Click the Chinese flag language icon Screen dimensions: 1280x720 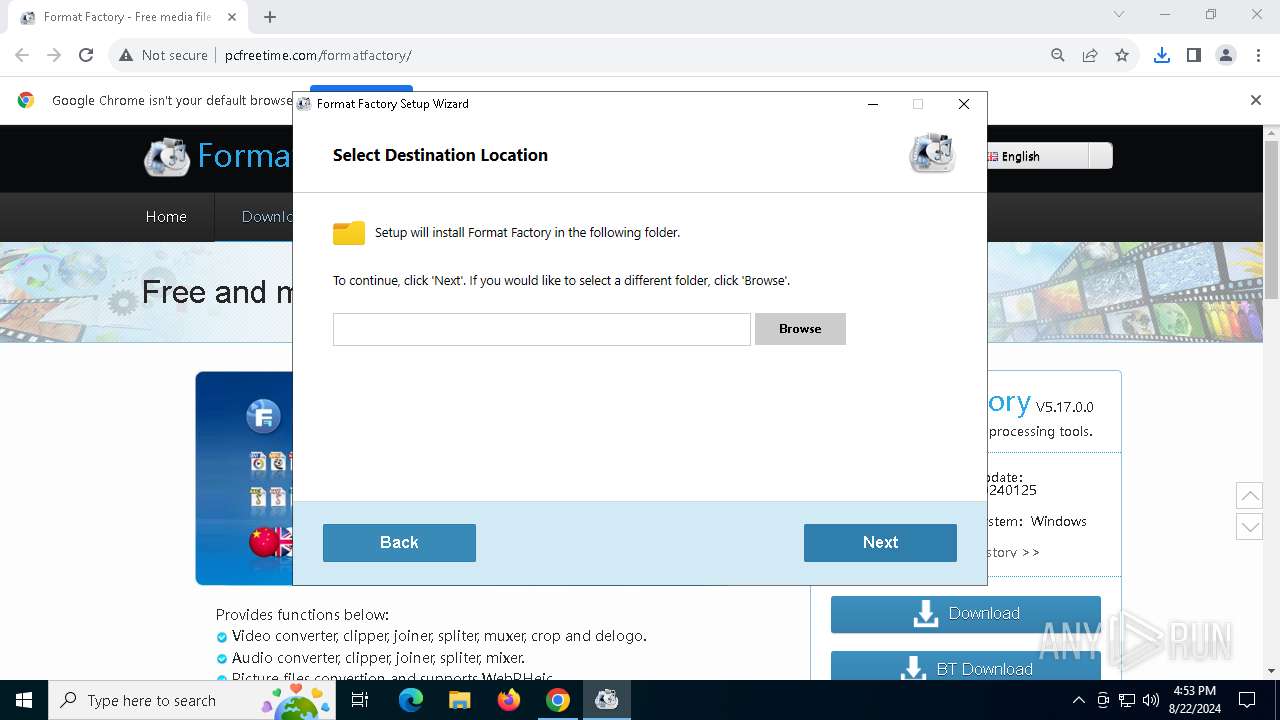[x=264, y=541]
